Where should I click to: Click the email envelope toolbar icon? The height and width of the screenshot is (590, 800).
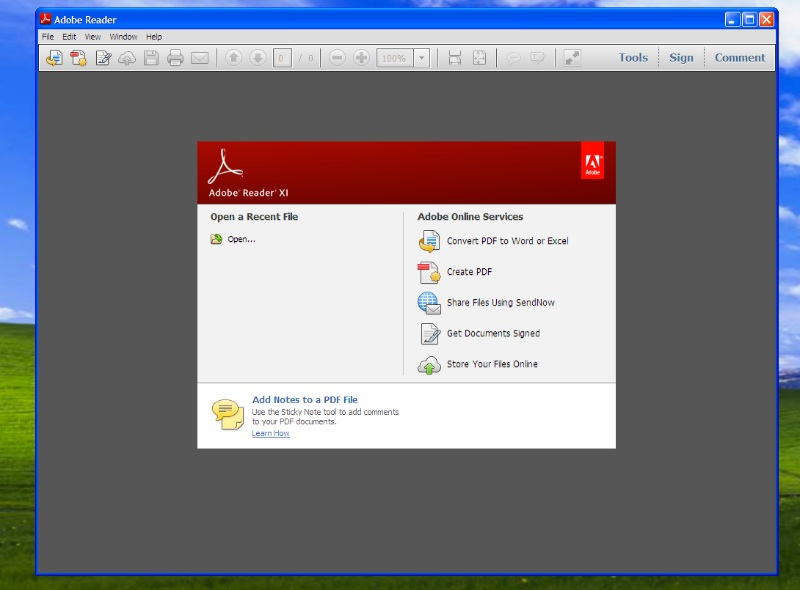(200, 58)
